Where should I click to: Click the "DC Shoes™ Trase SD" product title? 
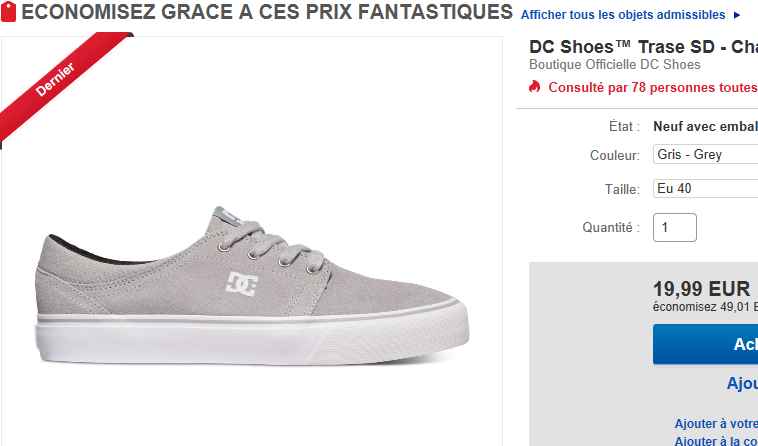point(642,47)
